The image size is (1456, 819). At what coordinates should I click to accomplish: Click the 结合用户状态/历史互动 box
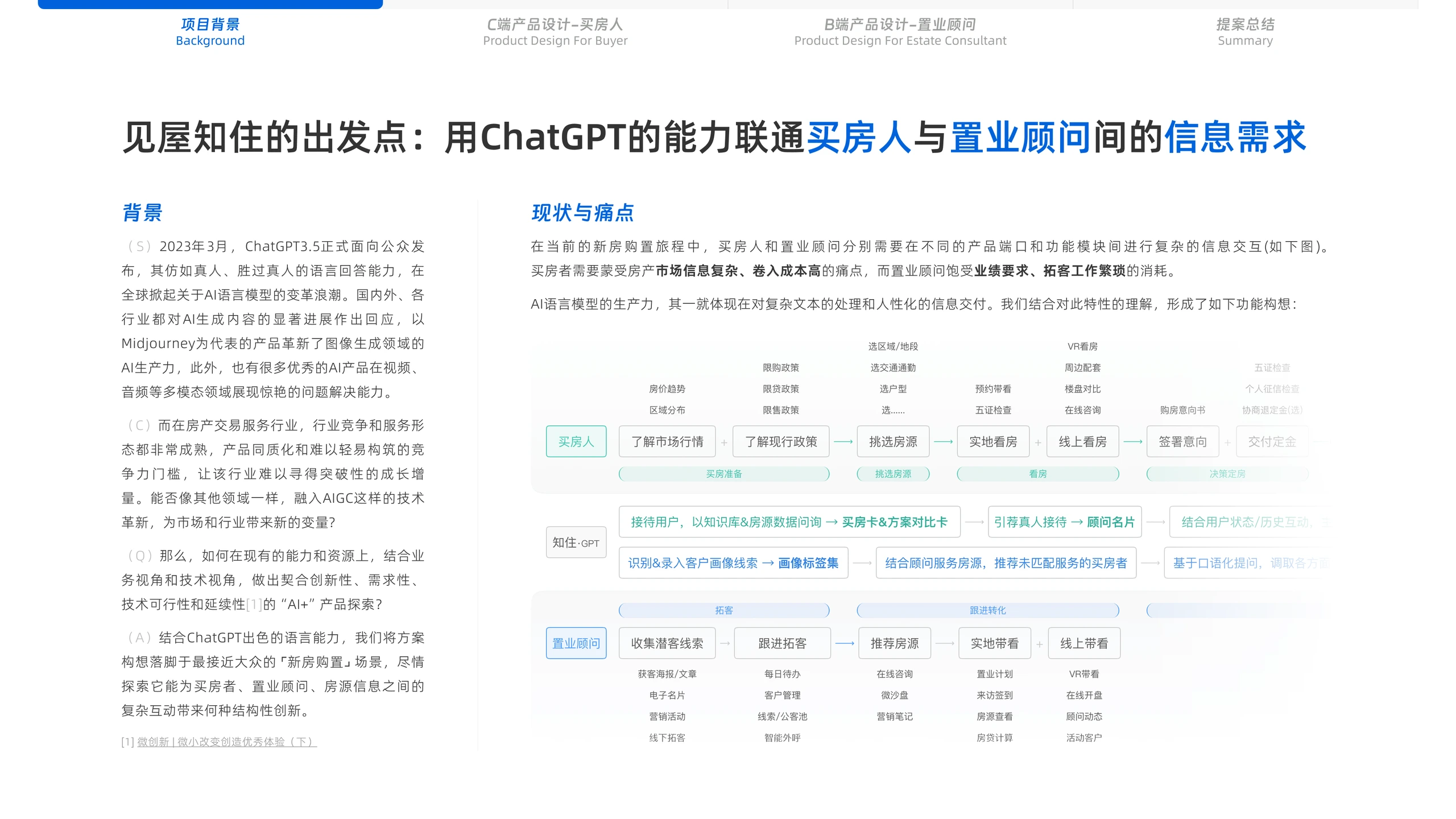coord(1250,522)
